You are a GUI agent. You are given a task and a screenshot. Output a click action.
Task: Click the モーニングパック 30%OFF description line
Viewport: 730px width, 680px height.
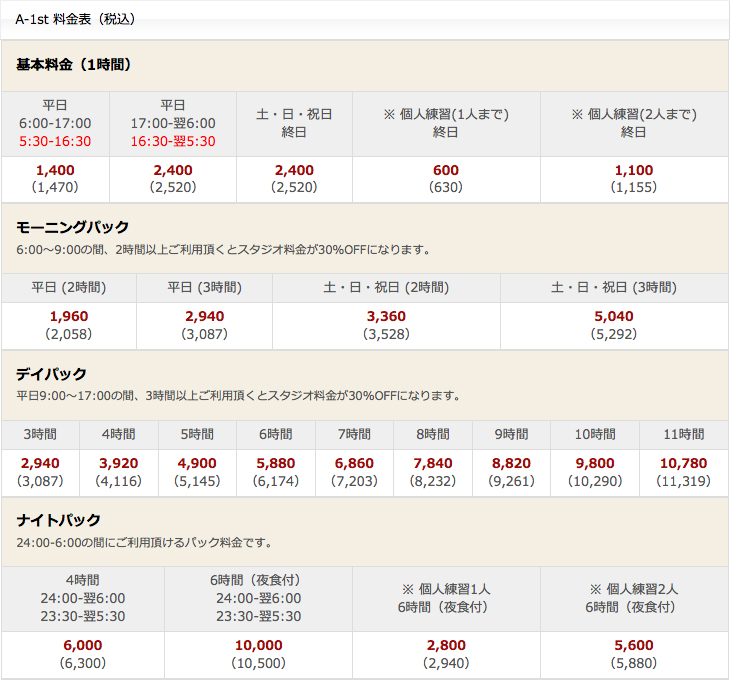point(223,250)
